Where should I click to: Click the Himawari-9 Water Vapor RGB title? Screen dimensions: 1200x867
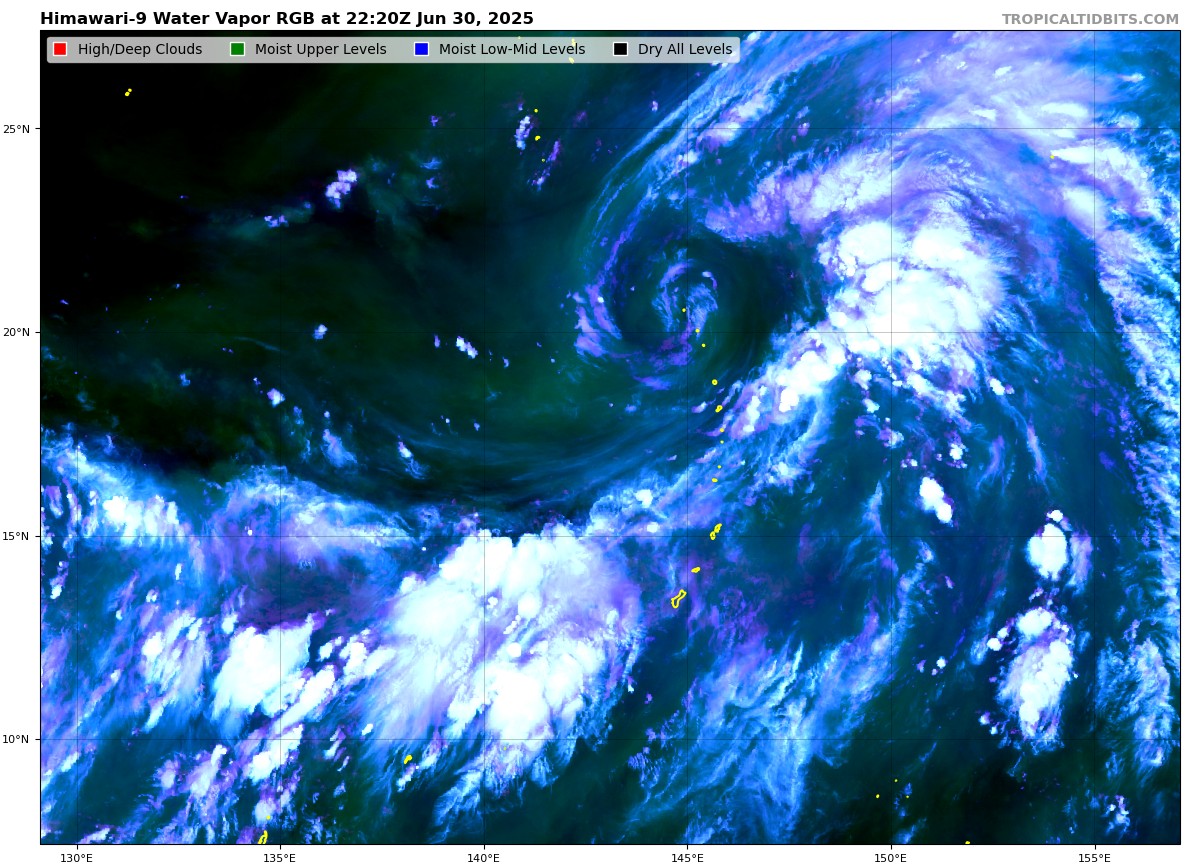click(x=287, y=19)
